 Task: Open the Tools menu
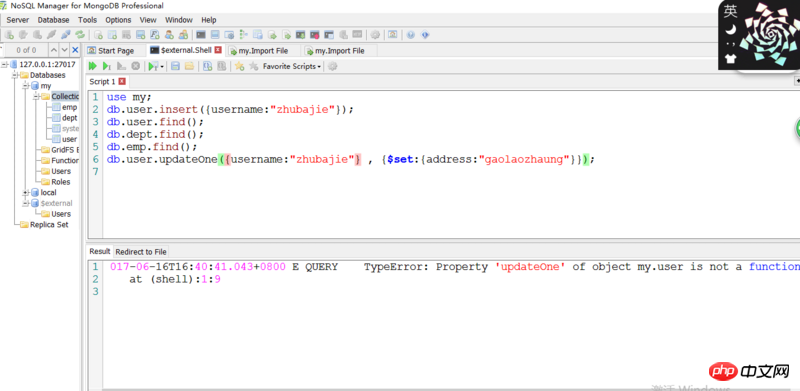(x=87, y=20)
